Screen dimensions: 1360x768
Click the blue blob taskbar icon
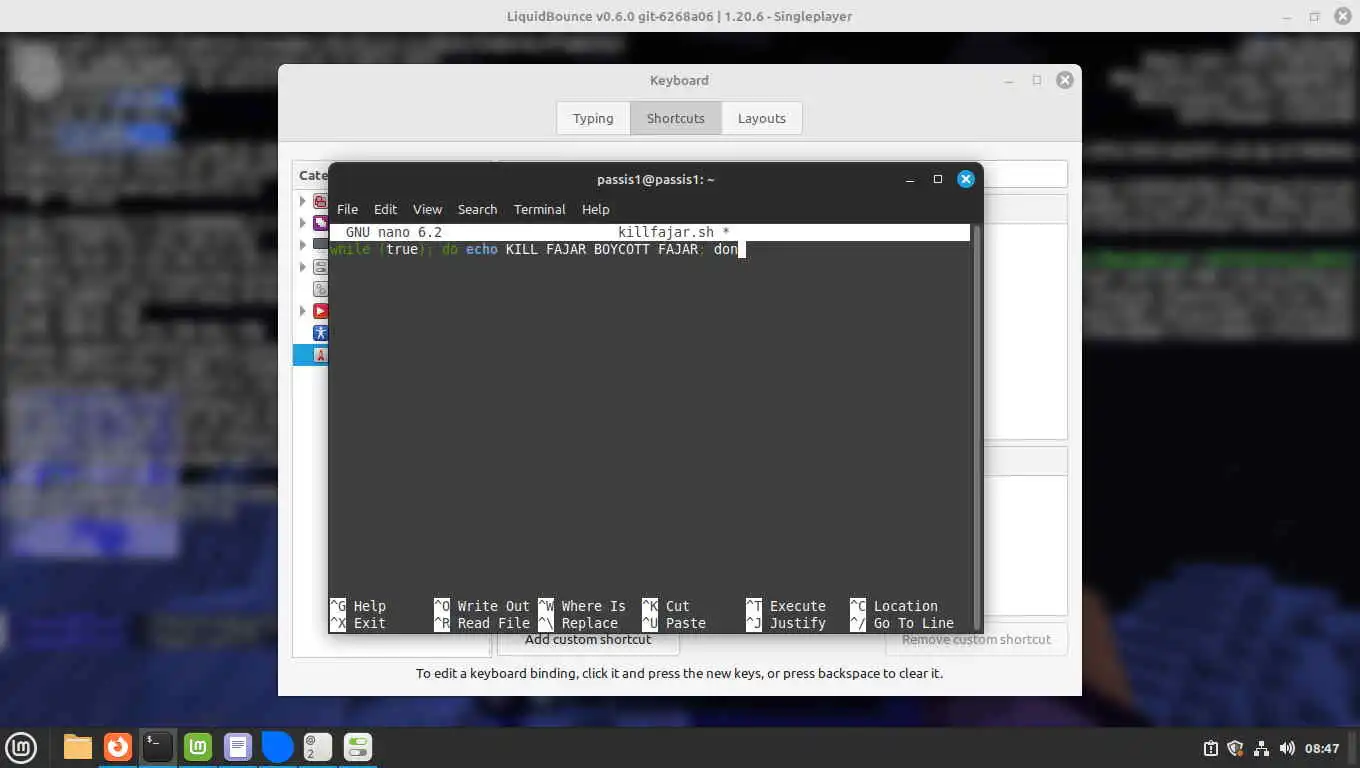tap(278, 747)
